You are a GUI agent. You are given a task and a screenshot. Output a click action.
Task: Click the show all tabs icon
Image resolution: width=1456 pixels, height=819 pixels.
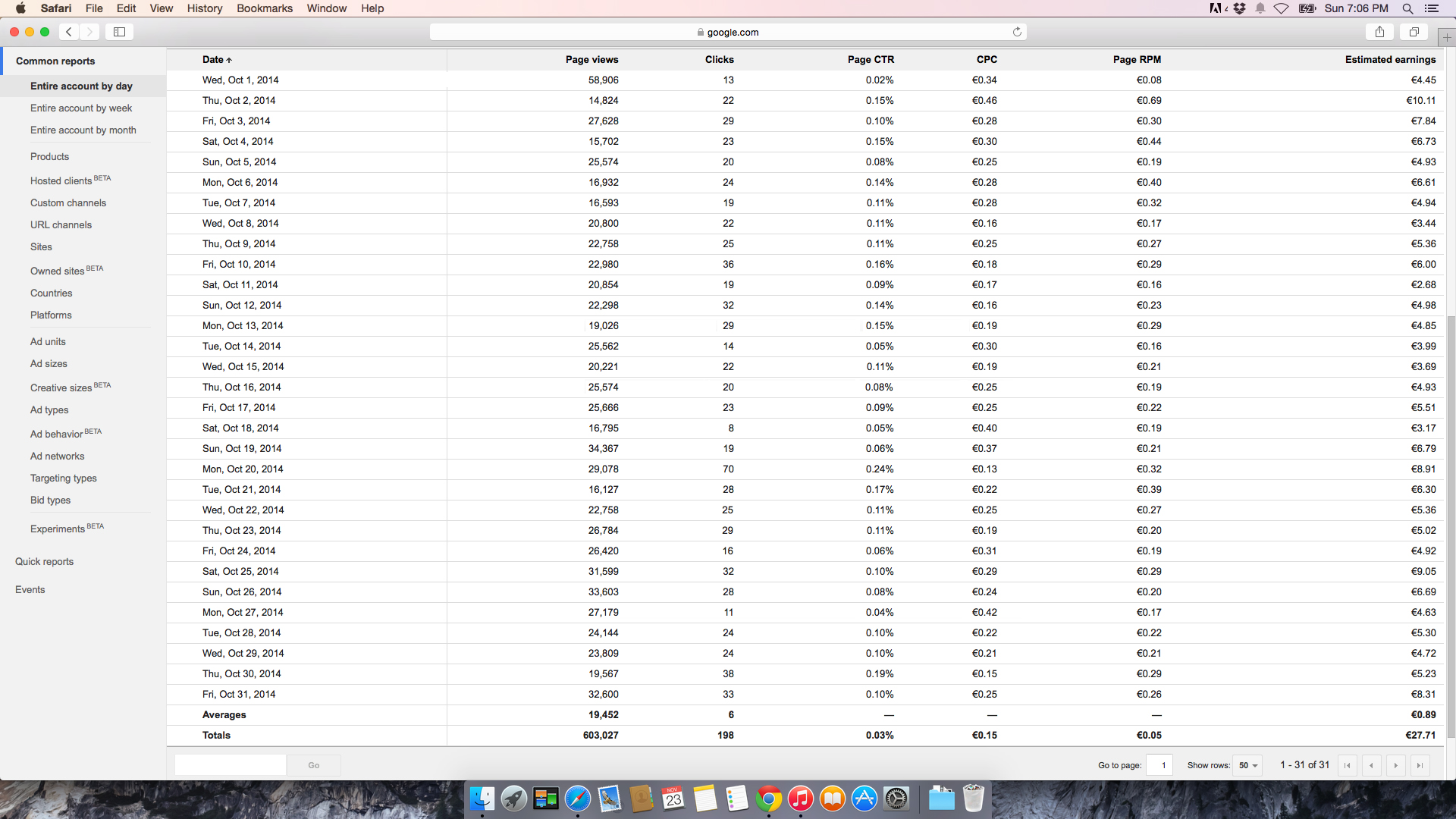(1414, 32)
